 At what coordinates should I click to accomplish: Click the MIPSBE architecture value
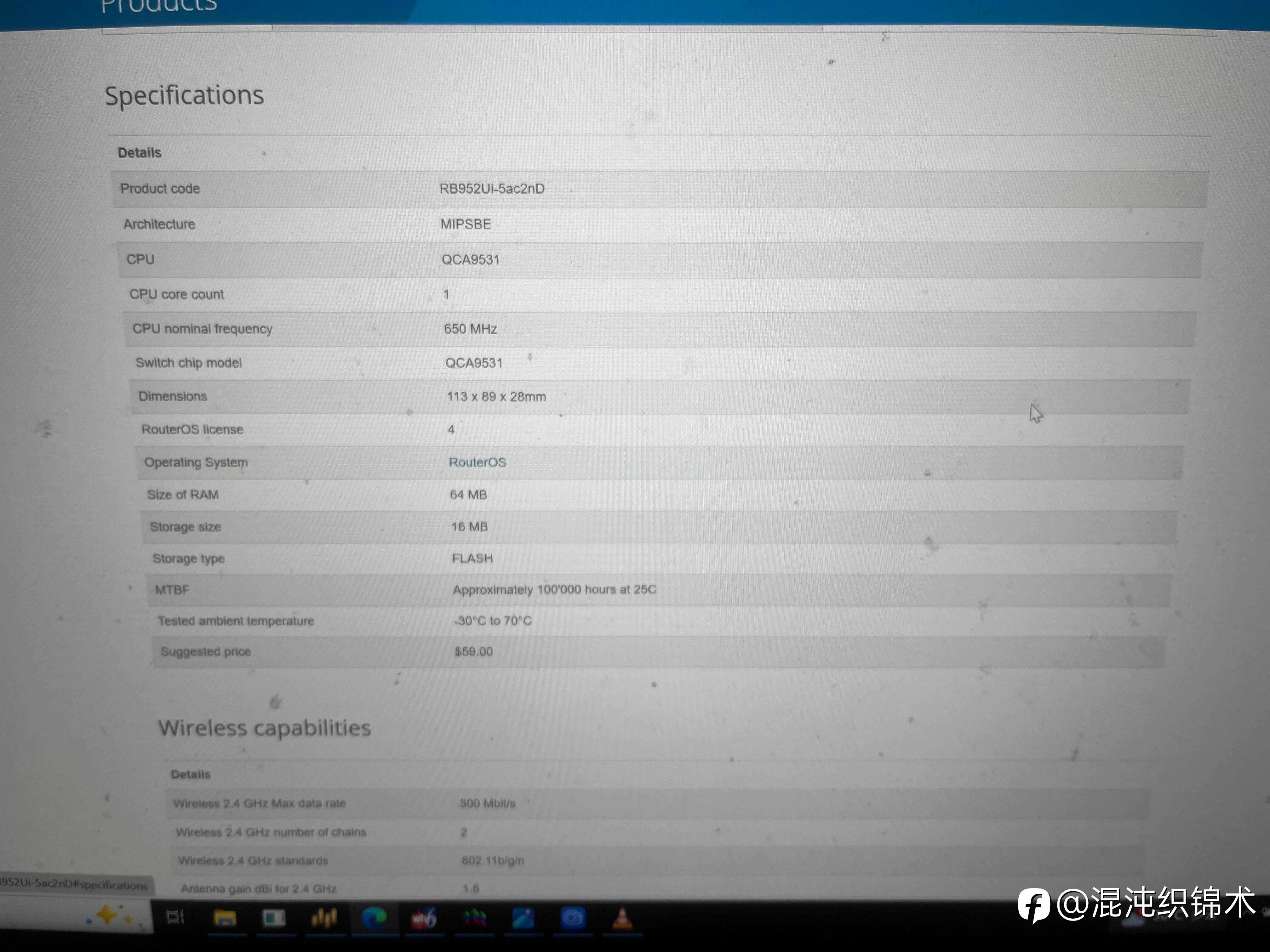point(466,224)
